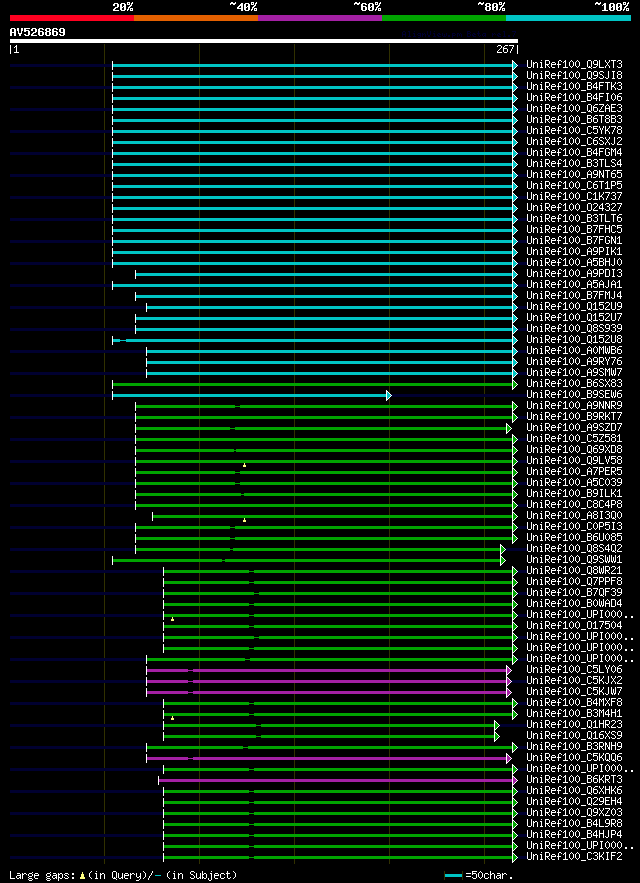Select the UniRef100_B3RNH9 label
640x883 pixels.
pyautogui.click(x=574, y=747)
